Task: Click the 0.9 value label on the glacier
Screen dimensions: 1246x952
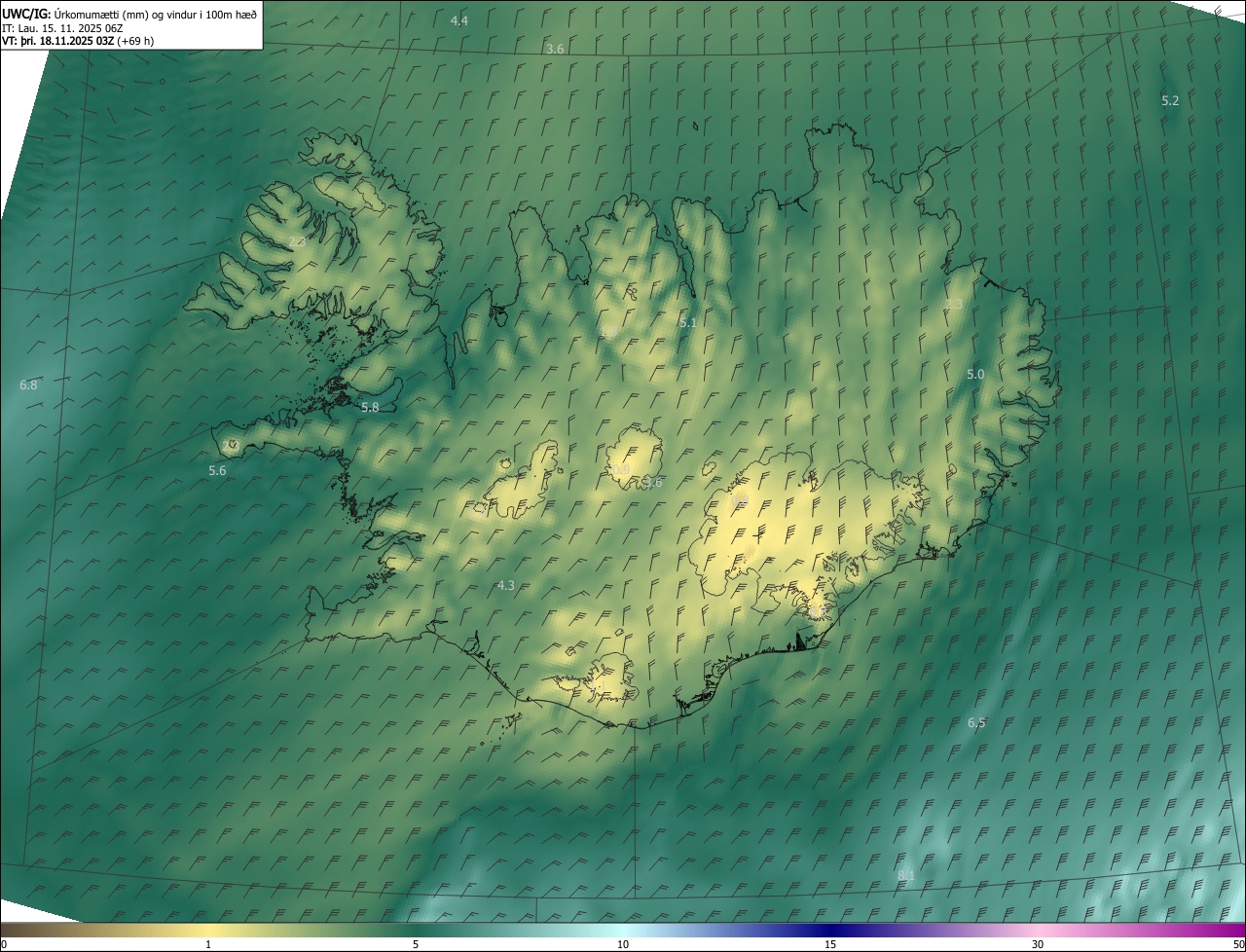Action: pyautogui.click(x=621, y=470)
